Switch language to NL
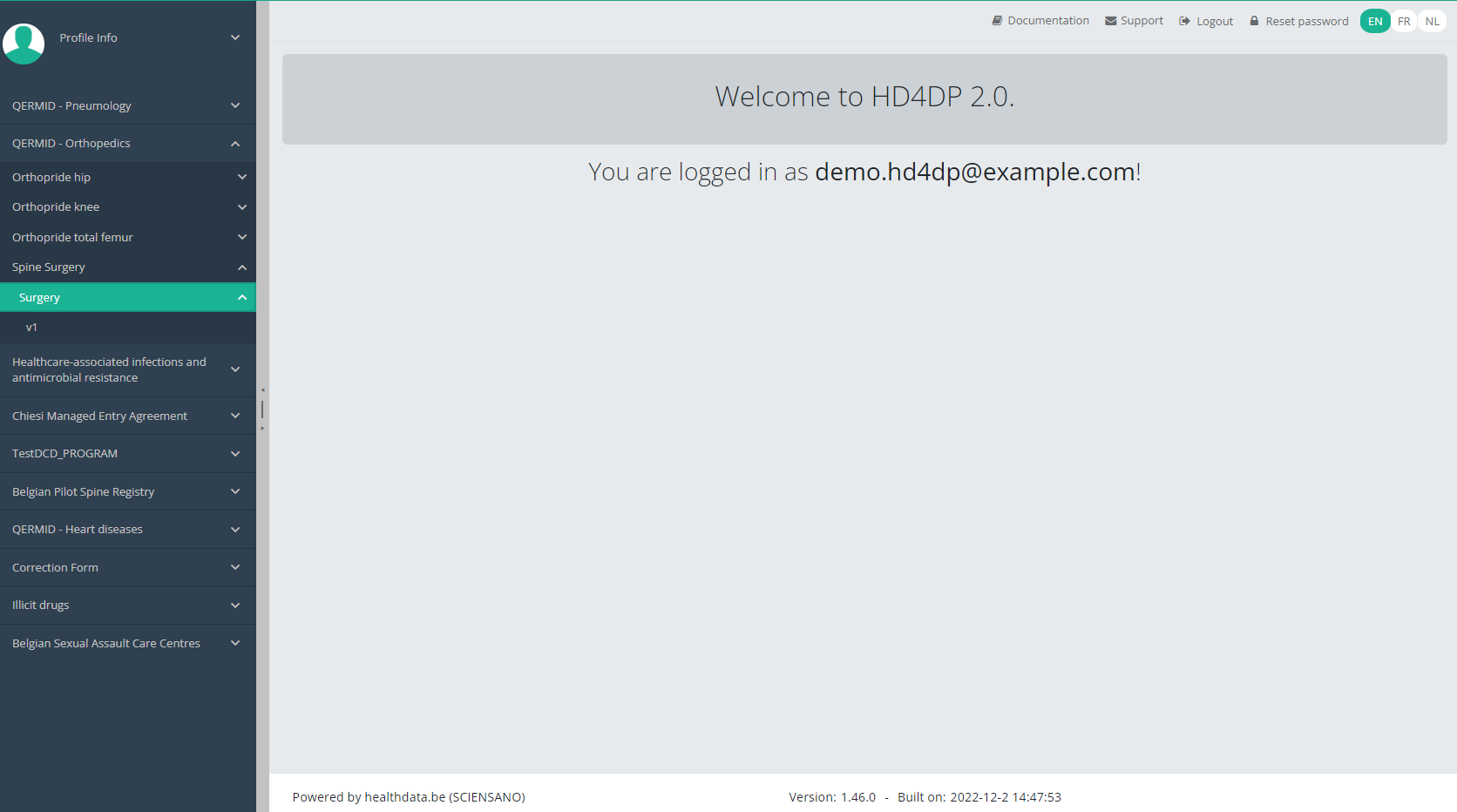Image resolution: width=1457 pixels, height=812 pixels. [1432, 22]
